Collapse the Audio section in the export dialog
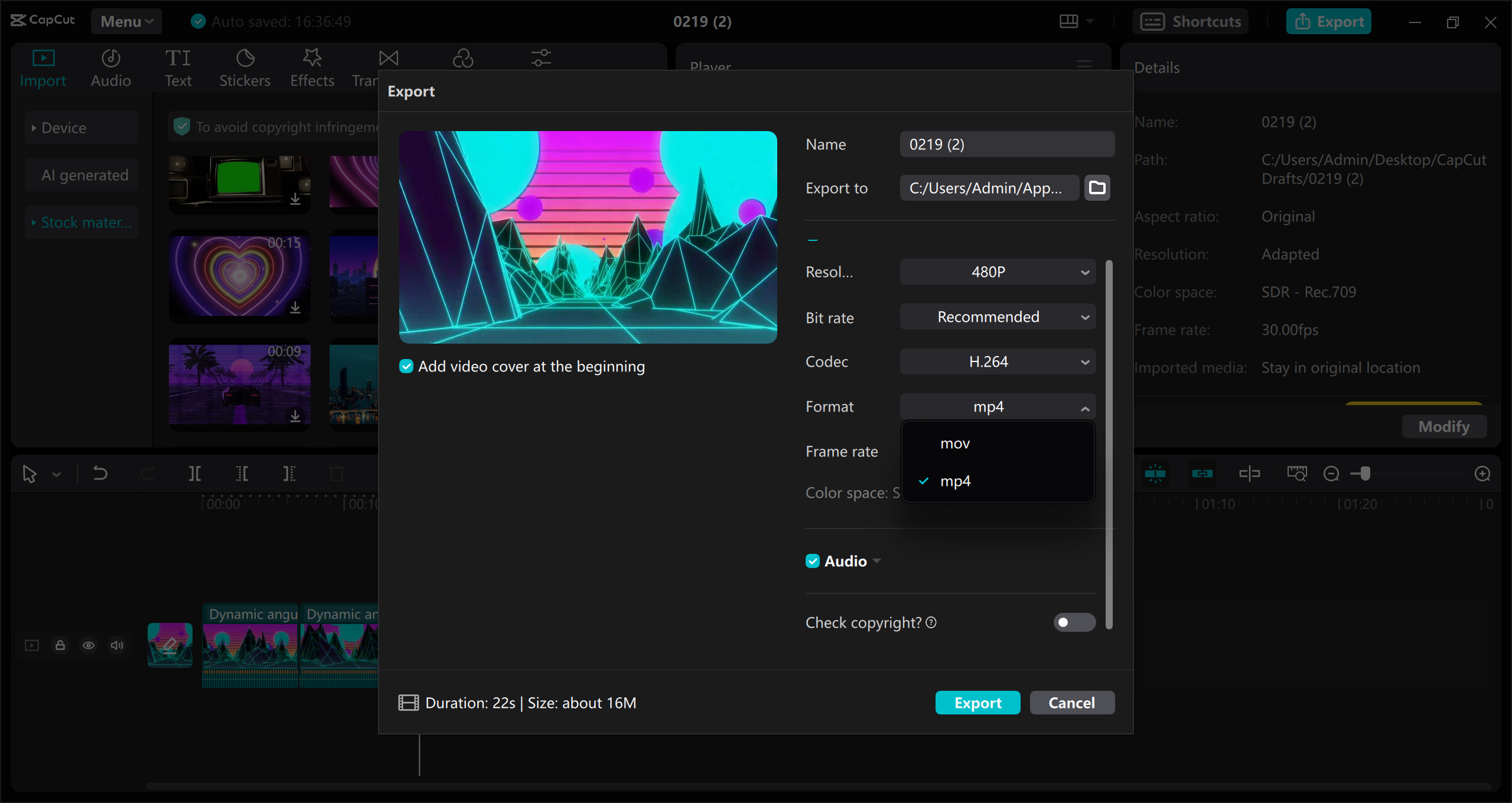The width and height of the screenshot is (1512, 803). tap(876, 561)
